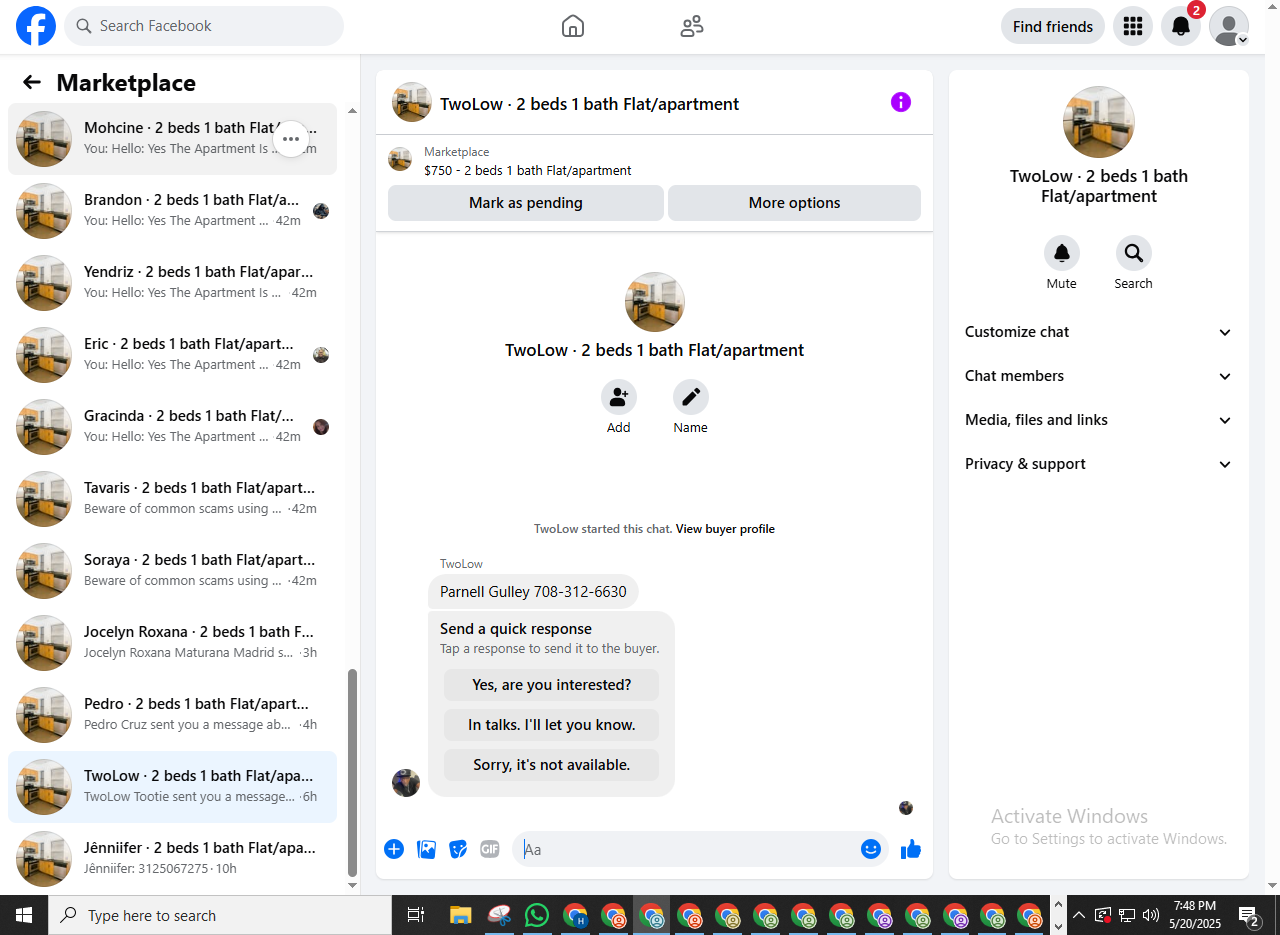Open the $750 Marketplace listing link
The width and height of the screenshot is (1280, 935).
[x=528, y=171]
